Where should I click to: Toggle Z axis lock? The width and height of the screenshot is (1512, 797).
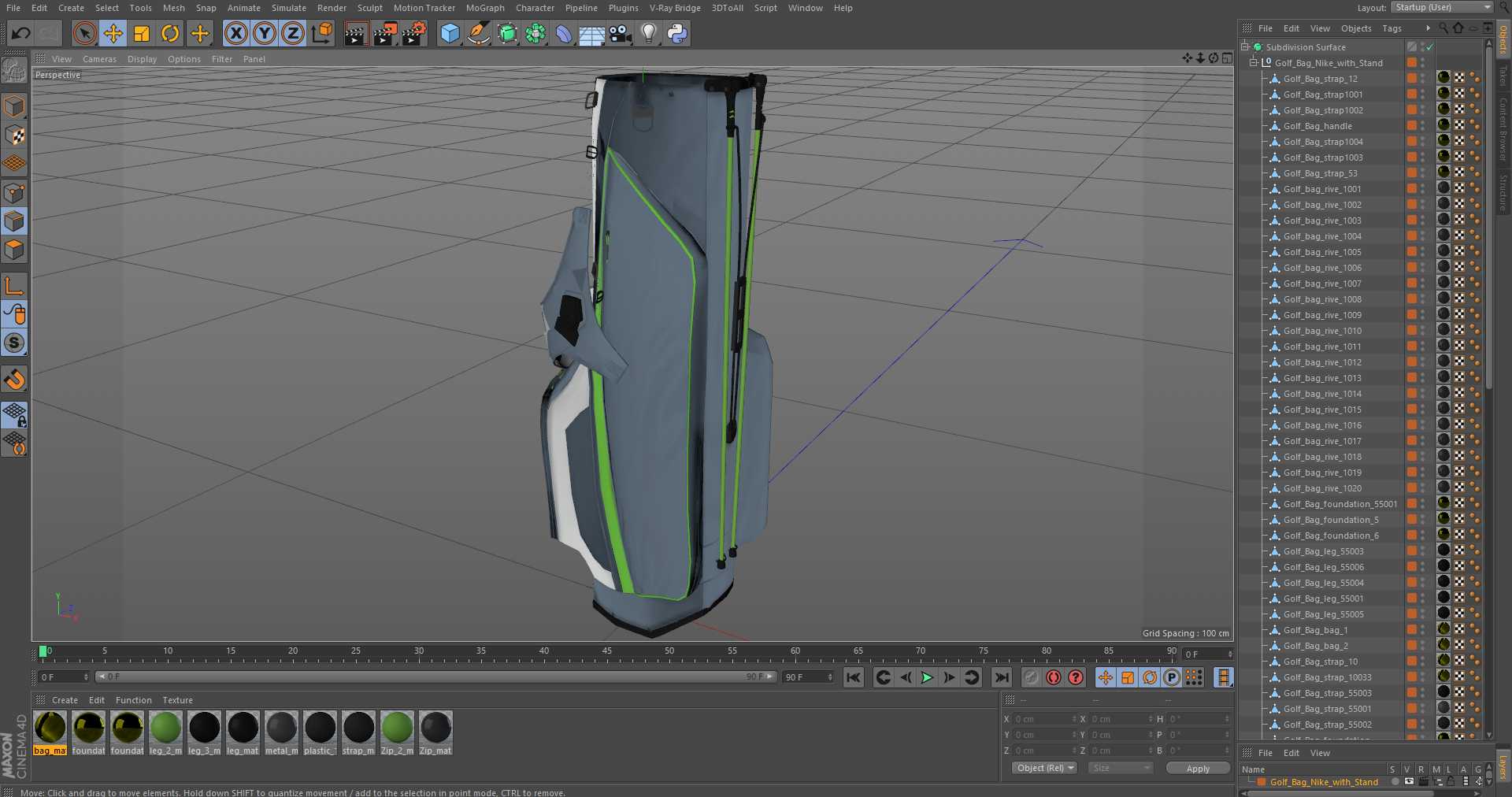click(x=293, y=33)
